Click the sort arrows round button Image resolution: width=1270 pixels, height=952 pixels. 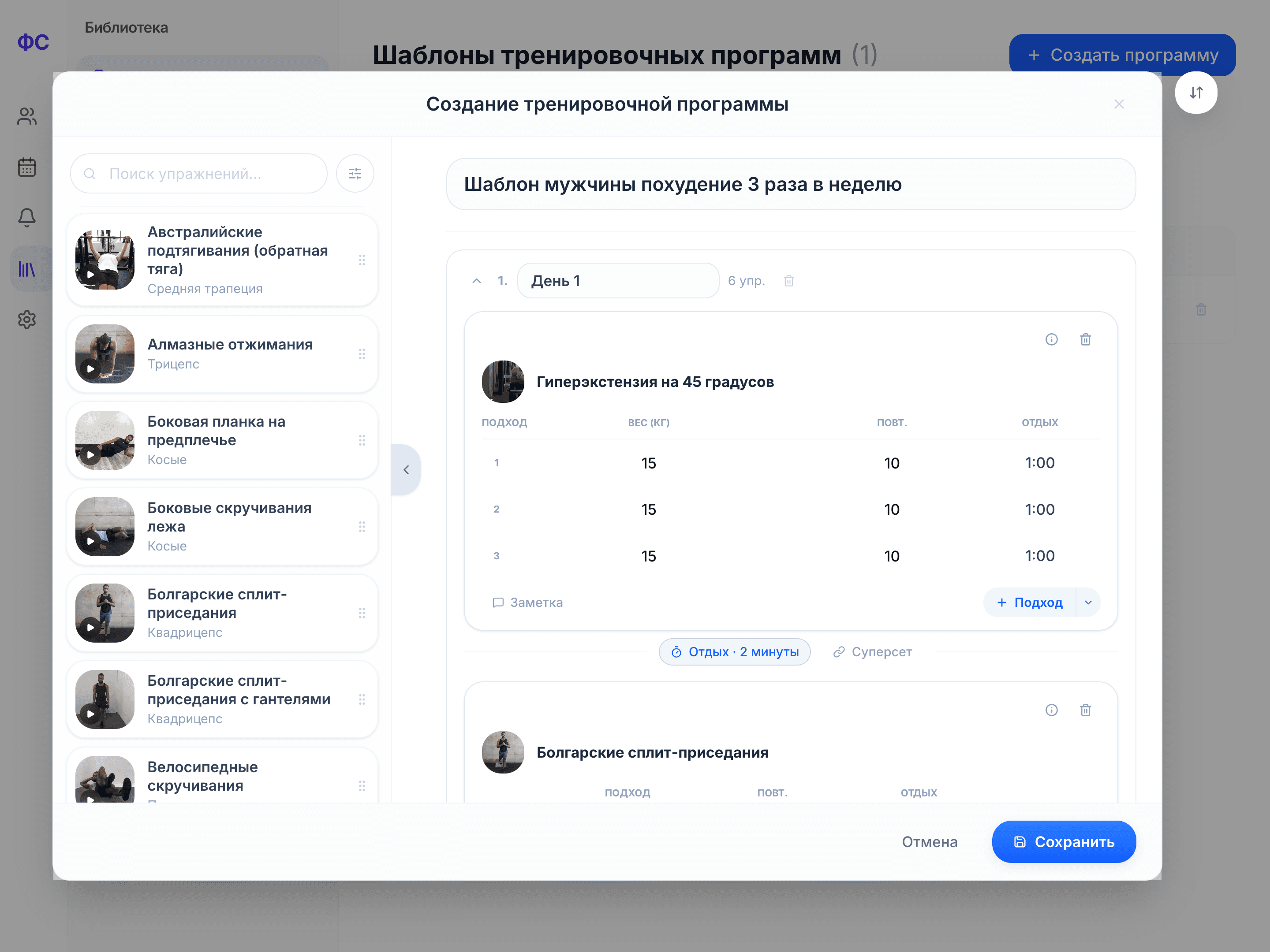tap(1196, 93)
